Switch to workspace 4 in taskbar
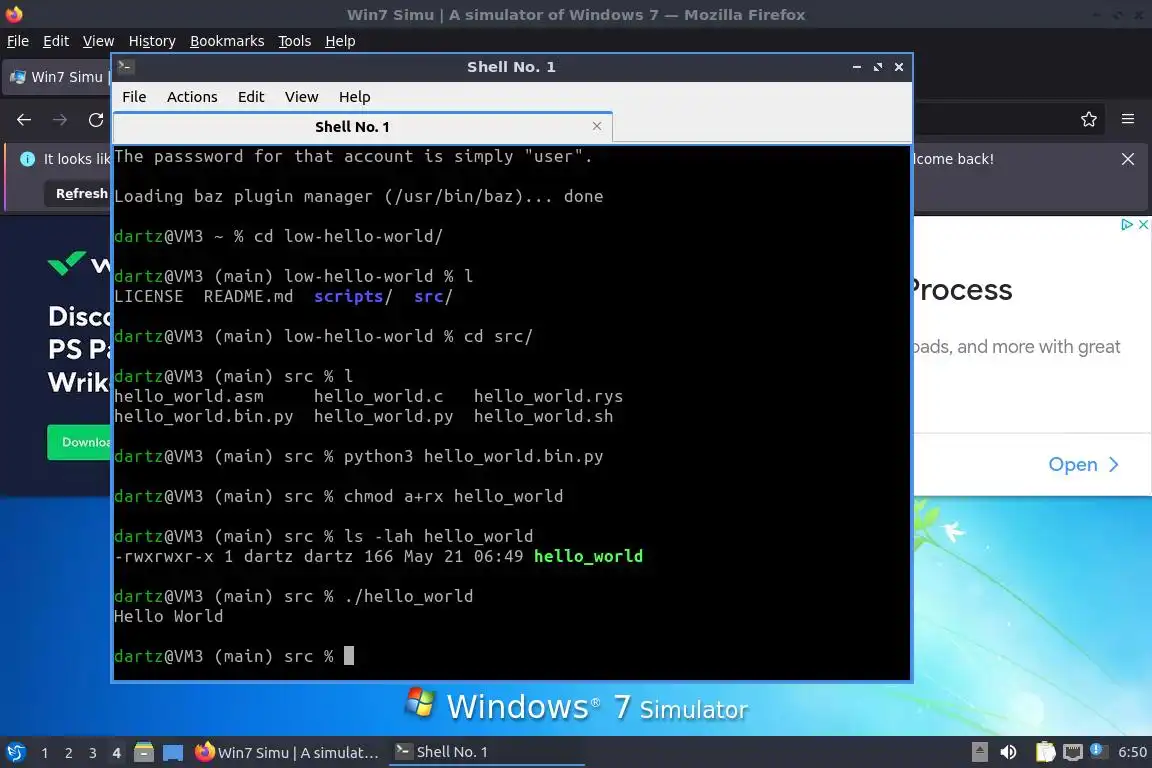Image resolution: width=1152 pixels, height=768 pixels. (x=117, y=753)
